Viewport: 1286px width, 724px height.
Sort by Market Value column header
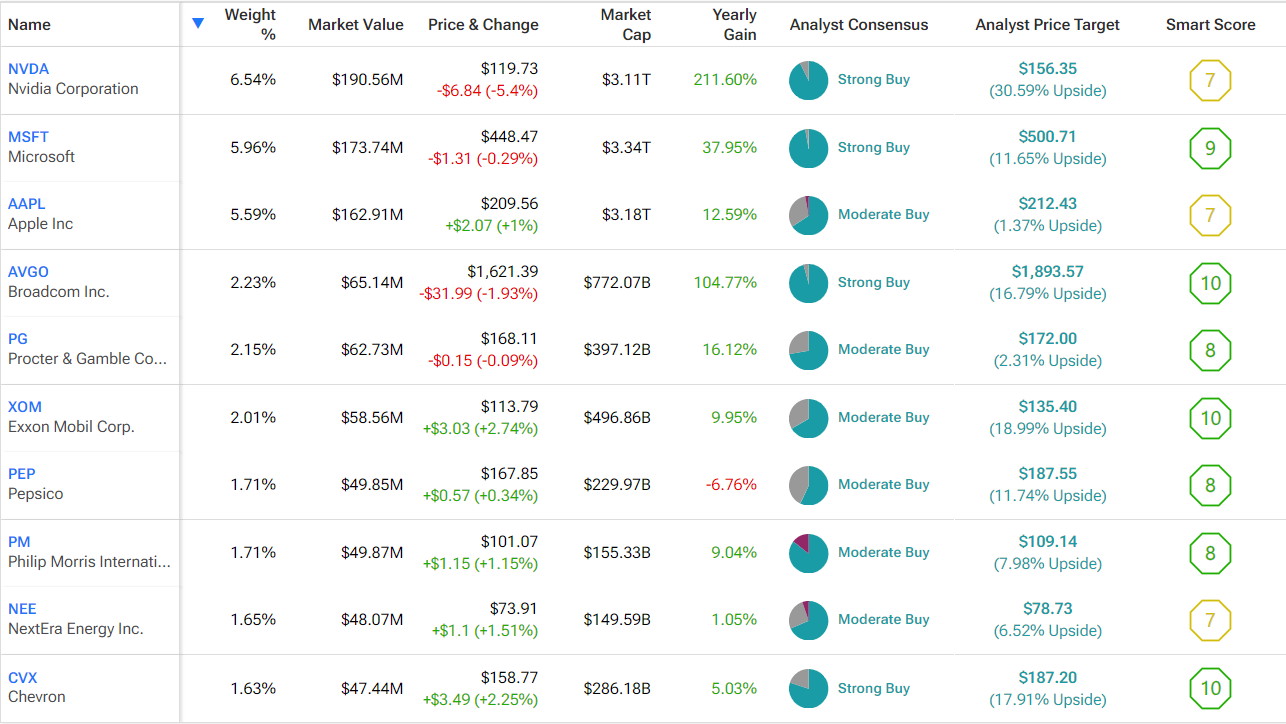point(356,24)
